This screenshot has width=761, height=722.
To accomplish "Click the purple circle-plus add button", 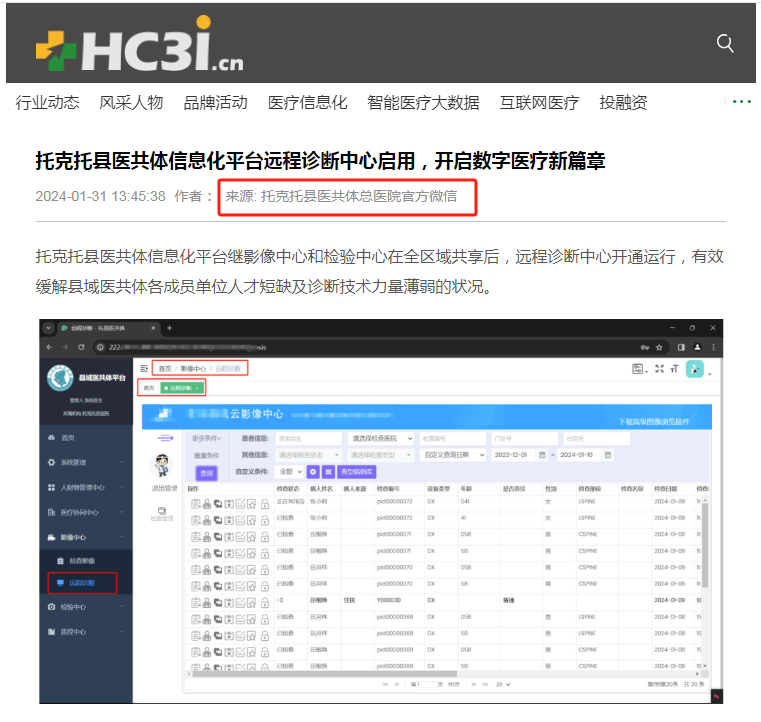I will [313, 472].
